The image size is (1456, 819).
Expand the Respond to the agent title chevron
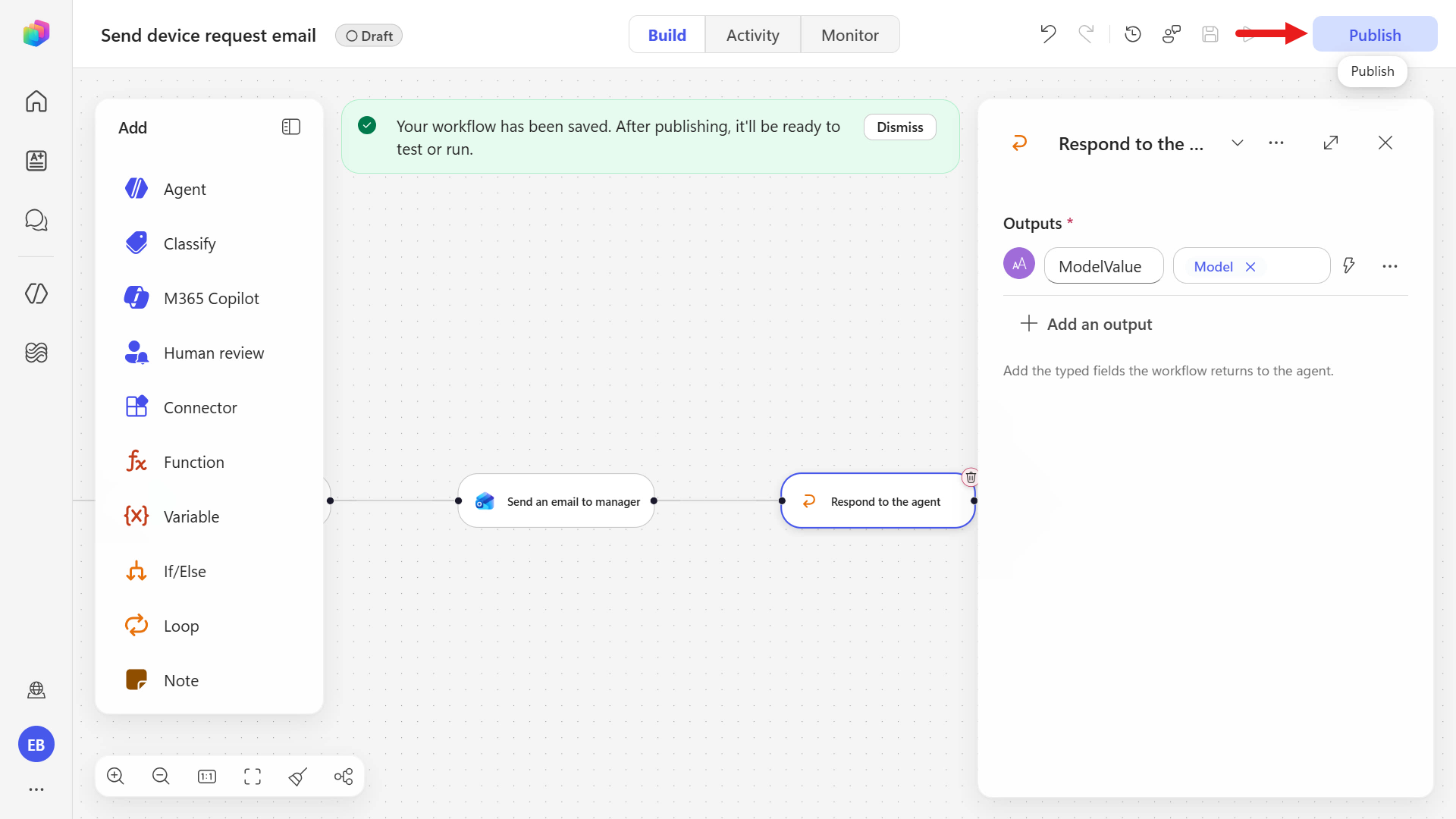pos(1238,143)
